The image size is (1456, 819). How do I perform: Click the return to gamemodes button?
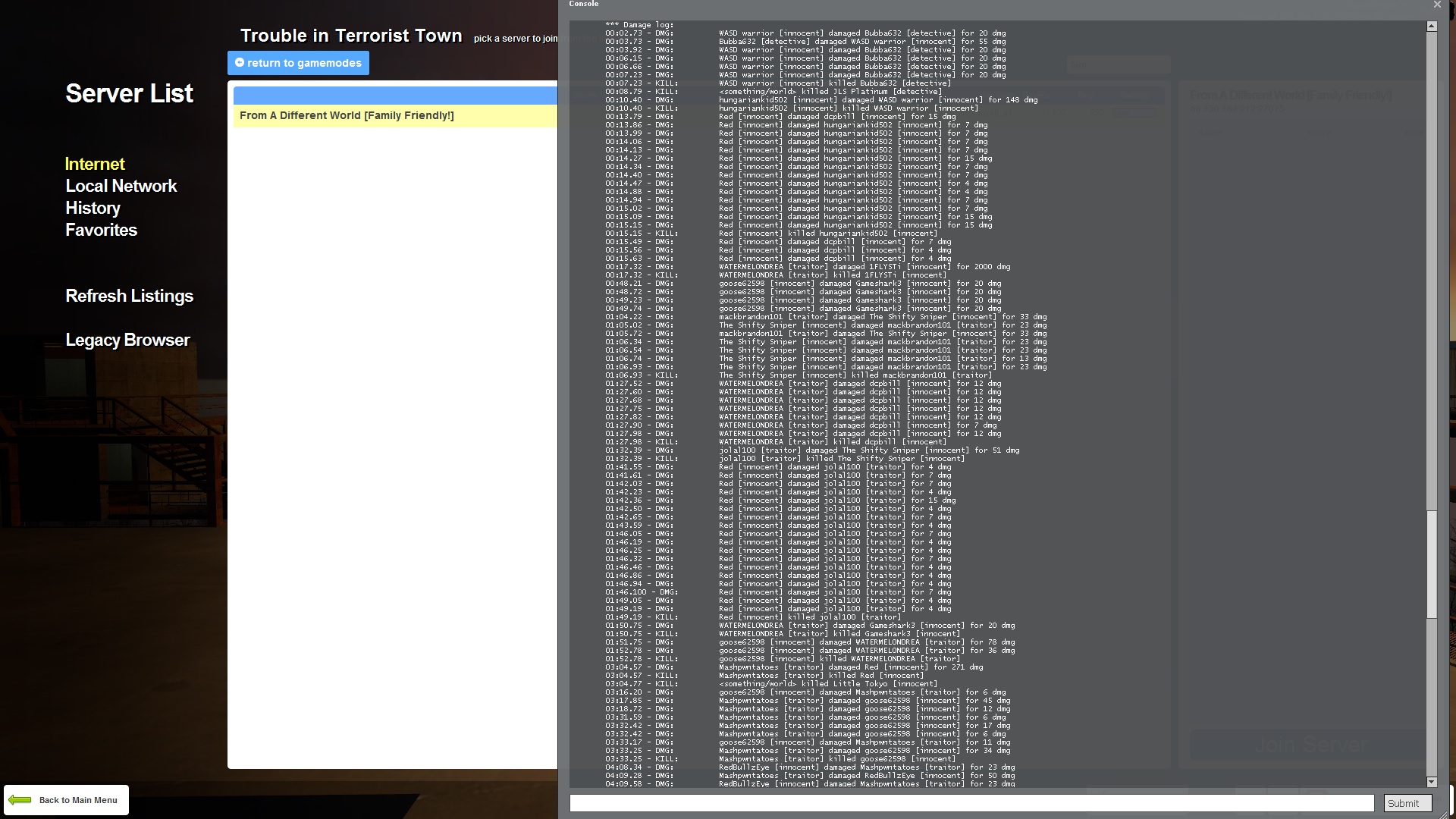298,63
